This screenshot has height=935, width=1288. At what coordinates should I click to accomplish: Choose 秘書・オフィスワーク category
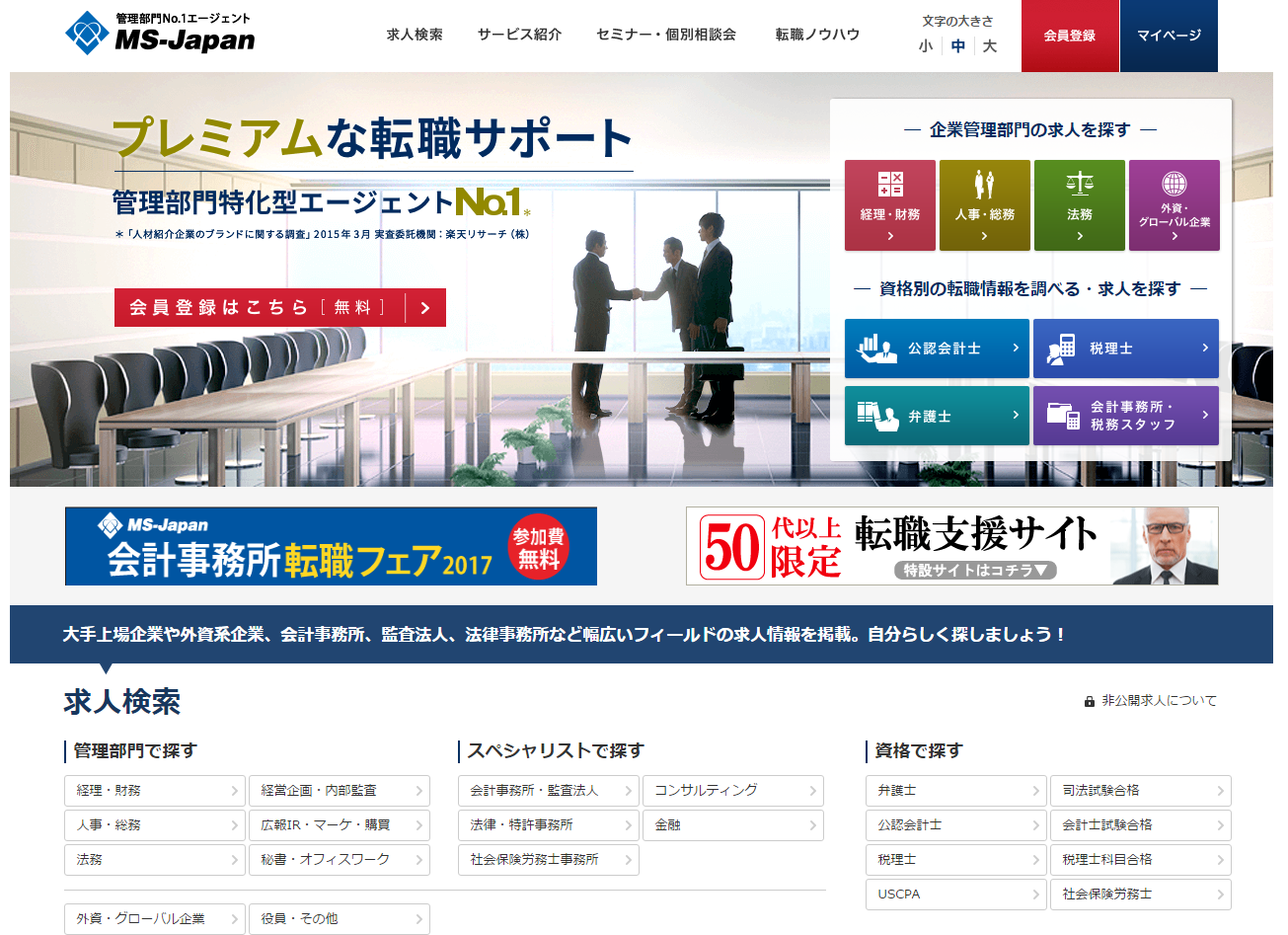(340, 860)
